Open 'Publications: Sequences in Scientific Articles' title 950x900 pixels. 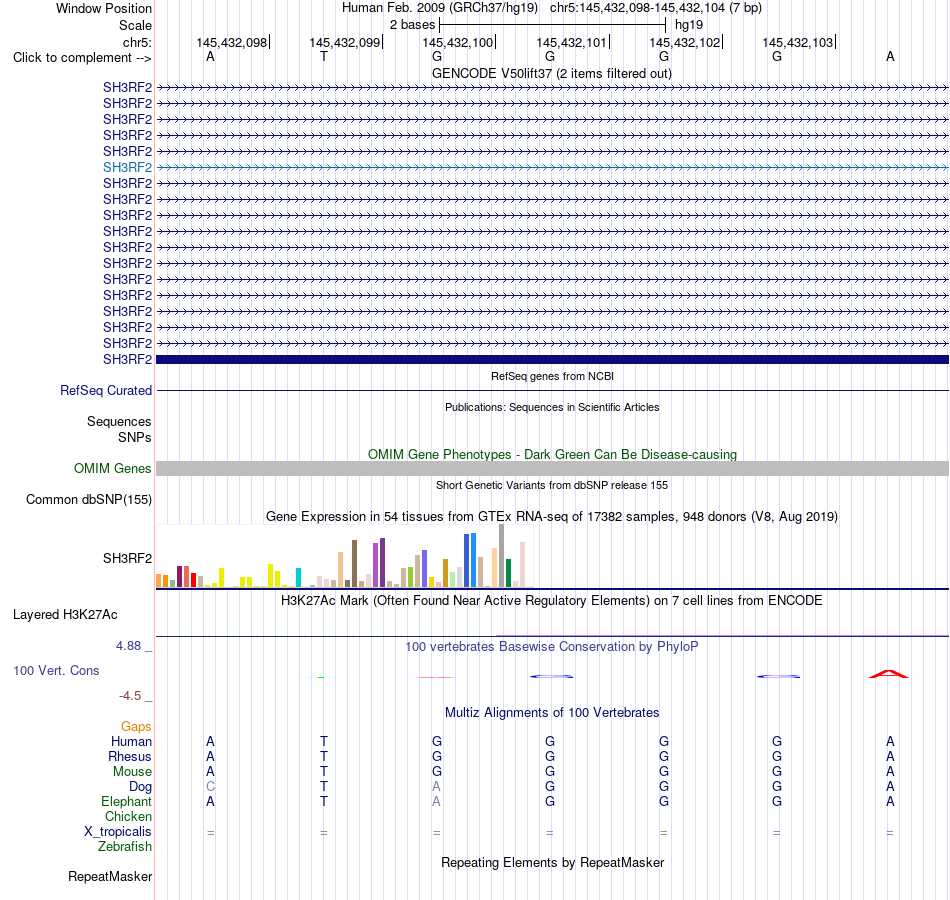552,407
